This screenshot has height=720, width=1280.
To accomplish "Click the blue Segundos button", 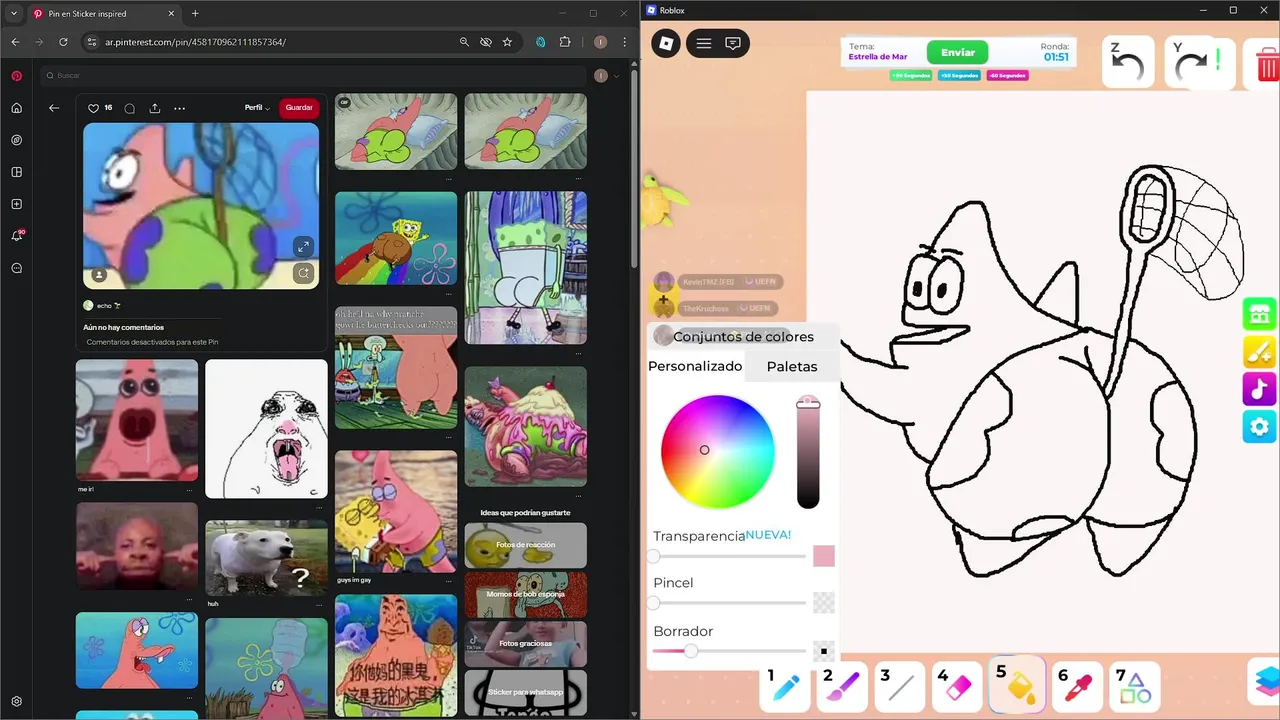I will 959,76.
